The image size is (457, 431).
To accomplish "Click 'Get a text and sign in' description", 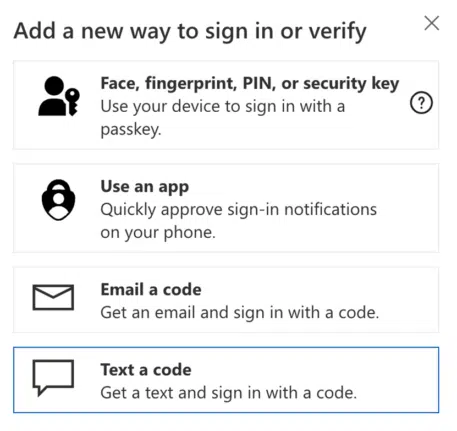I will coord(229,393).
